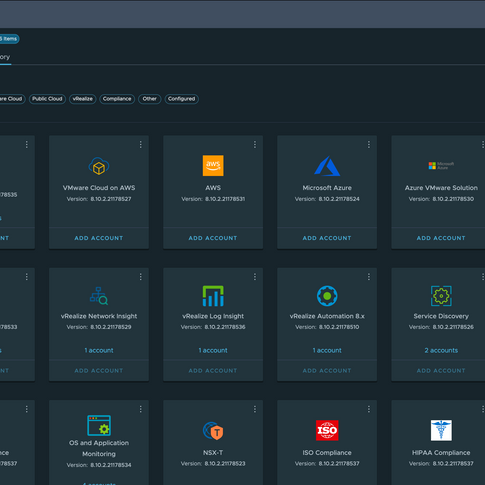Add account for vRealize Log Insight
Viewport: 485px width, 485px height.
click(213, 370)
